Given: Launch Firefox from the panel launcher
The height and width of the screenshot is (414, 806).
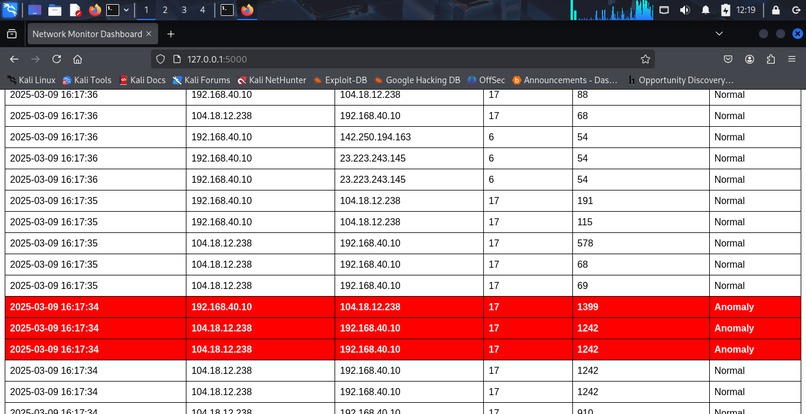Looking at the screenshot, I should (95, 10).
